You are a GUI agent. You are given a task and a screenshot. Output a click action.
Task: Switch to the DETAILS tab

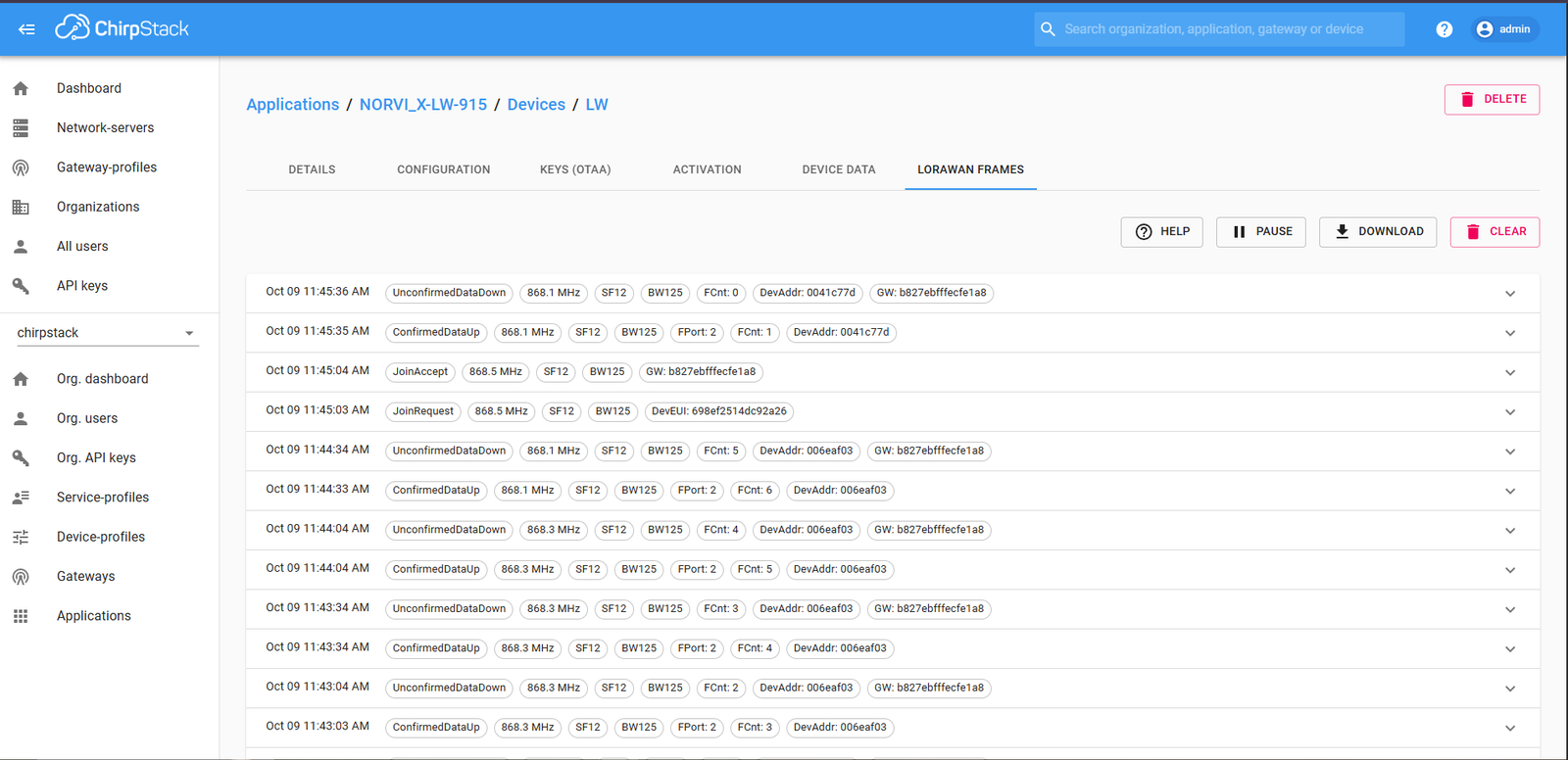(x=312, y=169)
